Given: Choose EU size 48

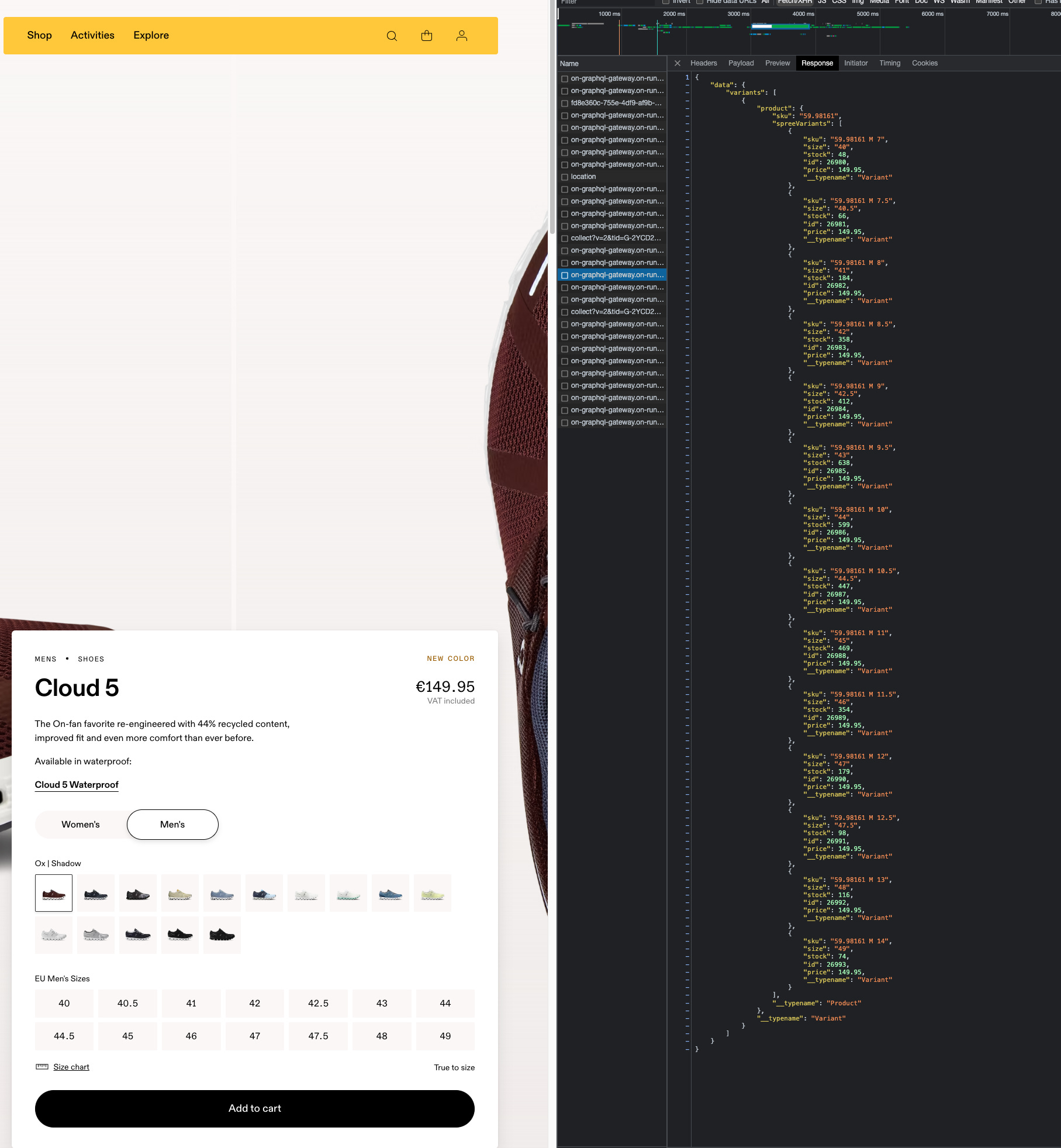Looking at the screenshot, I should pos(382,1036).
